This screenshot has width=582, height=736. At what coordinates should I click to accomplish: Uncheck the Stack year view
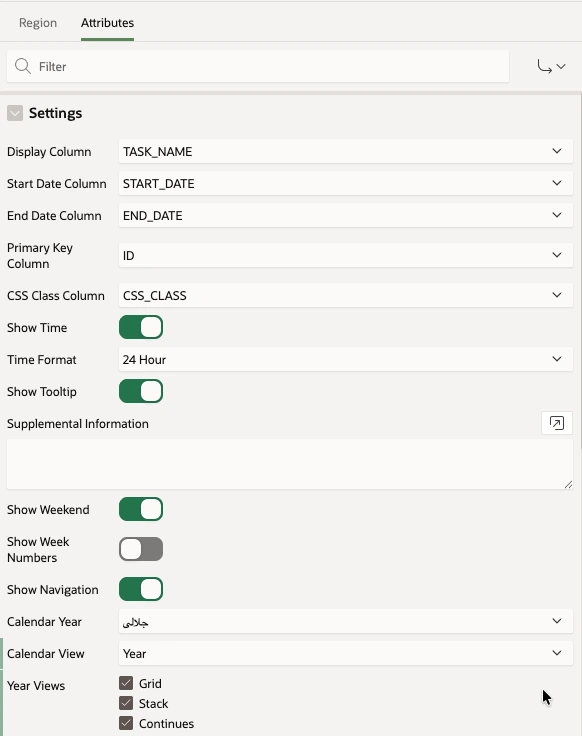pyautogui.click(x=126, y=703)
